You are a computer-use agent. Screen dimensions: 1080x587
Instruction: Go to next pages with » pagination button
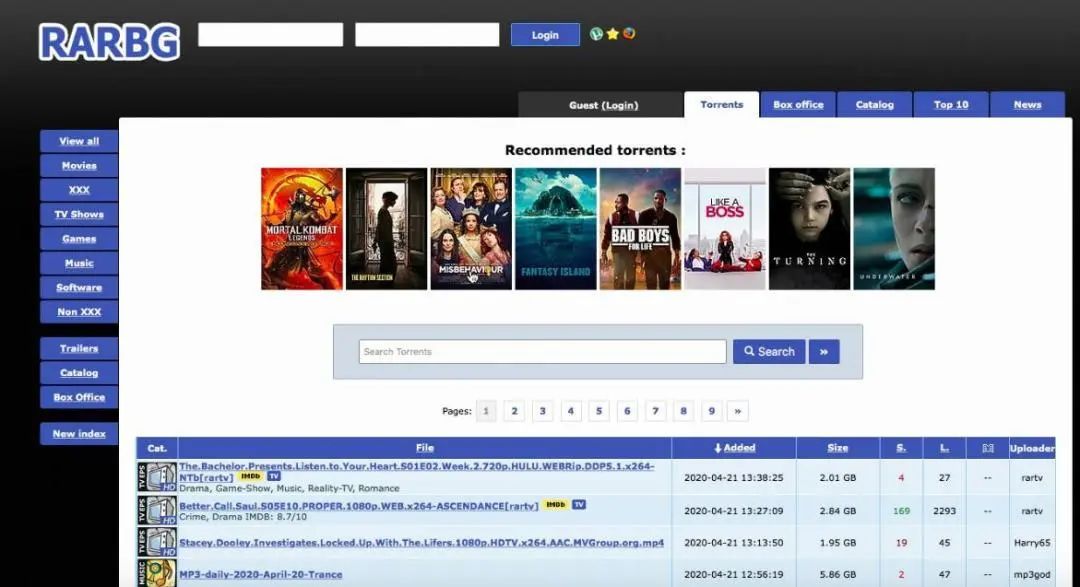pos(738,411)
